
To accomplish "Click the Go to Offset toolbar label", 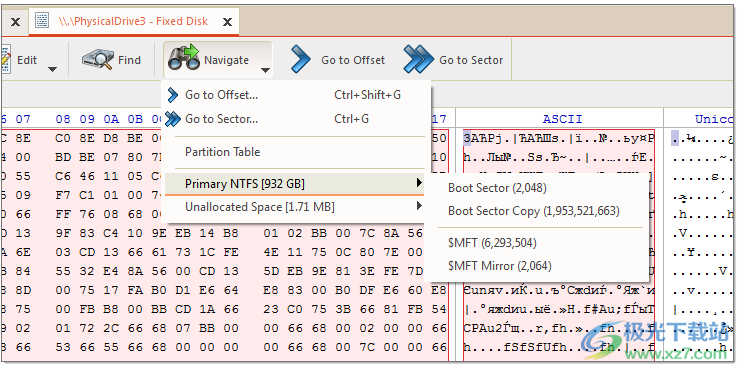I will (353, 60).
